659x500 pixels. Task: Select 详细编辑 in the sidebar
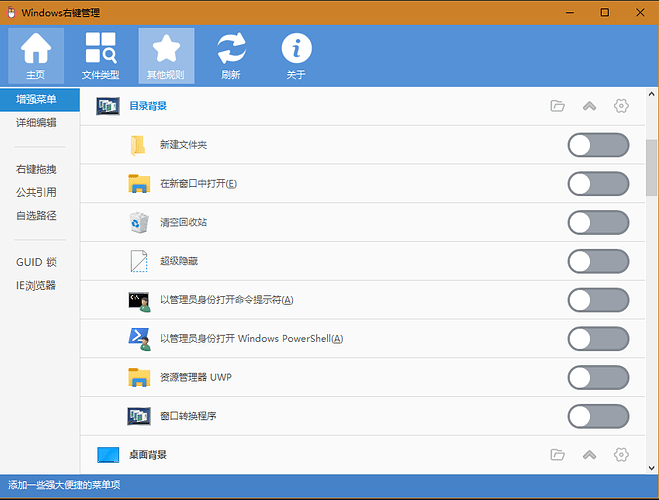click(36, 123)
